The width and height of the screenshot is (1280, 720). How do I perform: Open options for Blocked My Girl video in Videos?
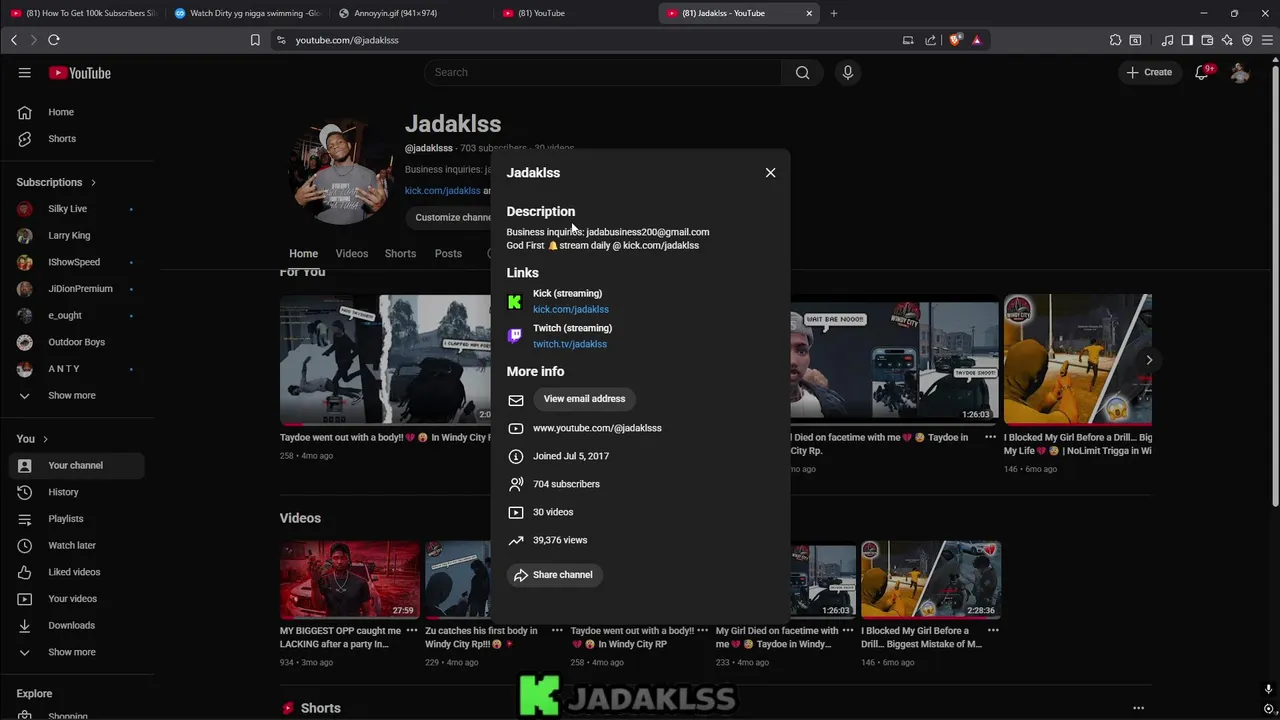[993, 631]
